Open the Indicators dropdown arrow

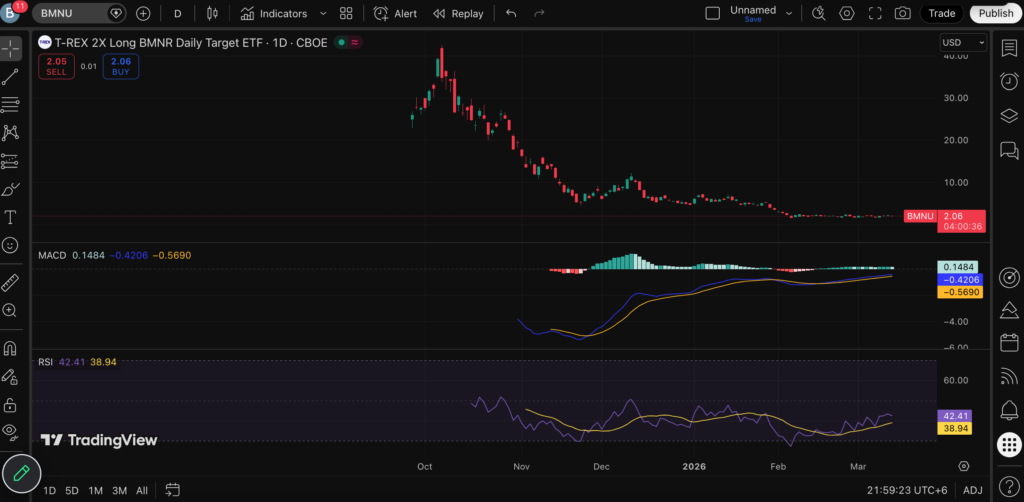click(321, 14)
